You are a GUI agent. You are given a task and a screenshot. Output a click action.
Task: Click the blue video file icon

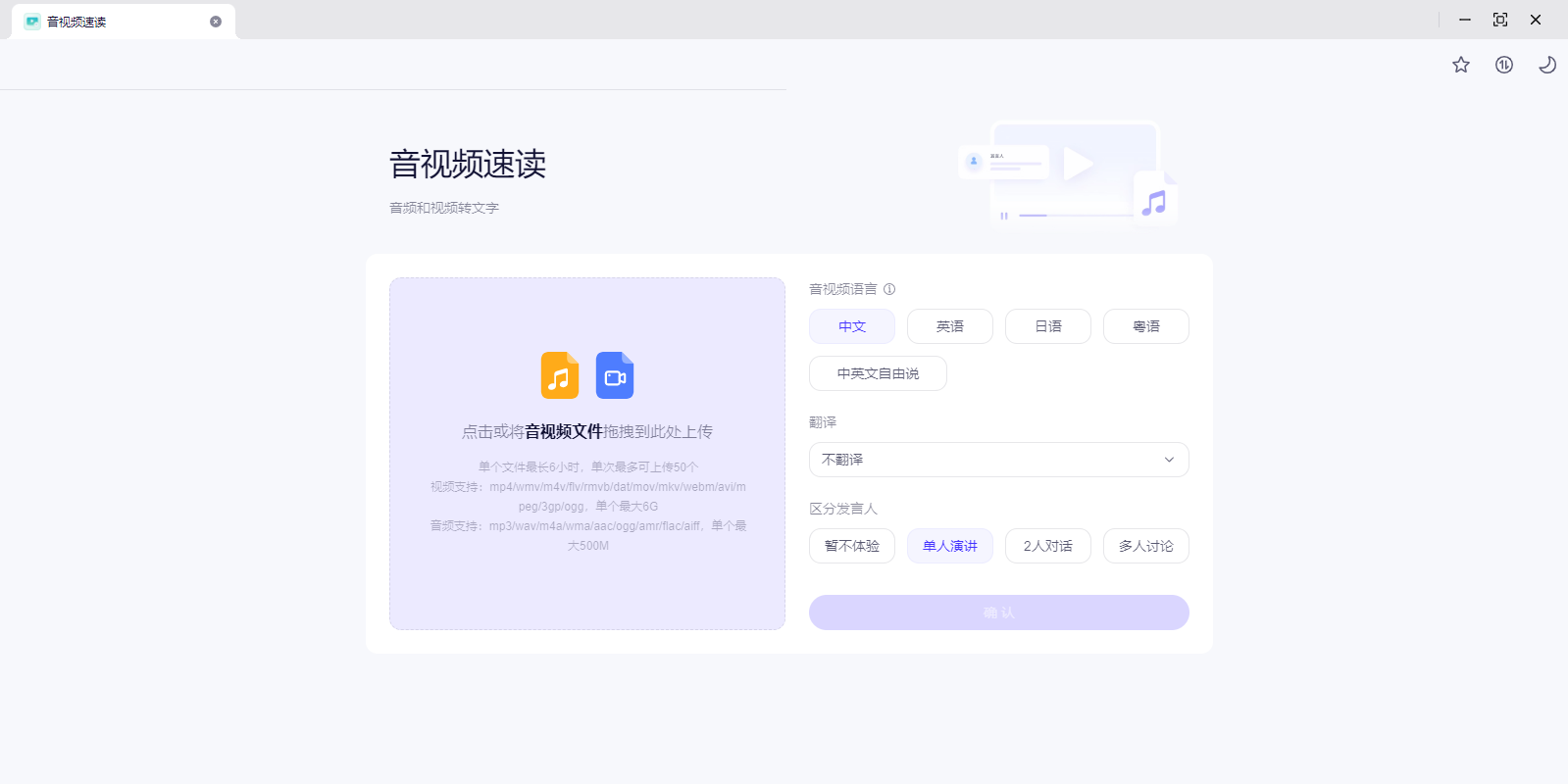tap(615, 375)
